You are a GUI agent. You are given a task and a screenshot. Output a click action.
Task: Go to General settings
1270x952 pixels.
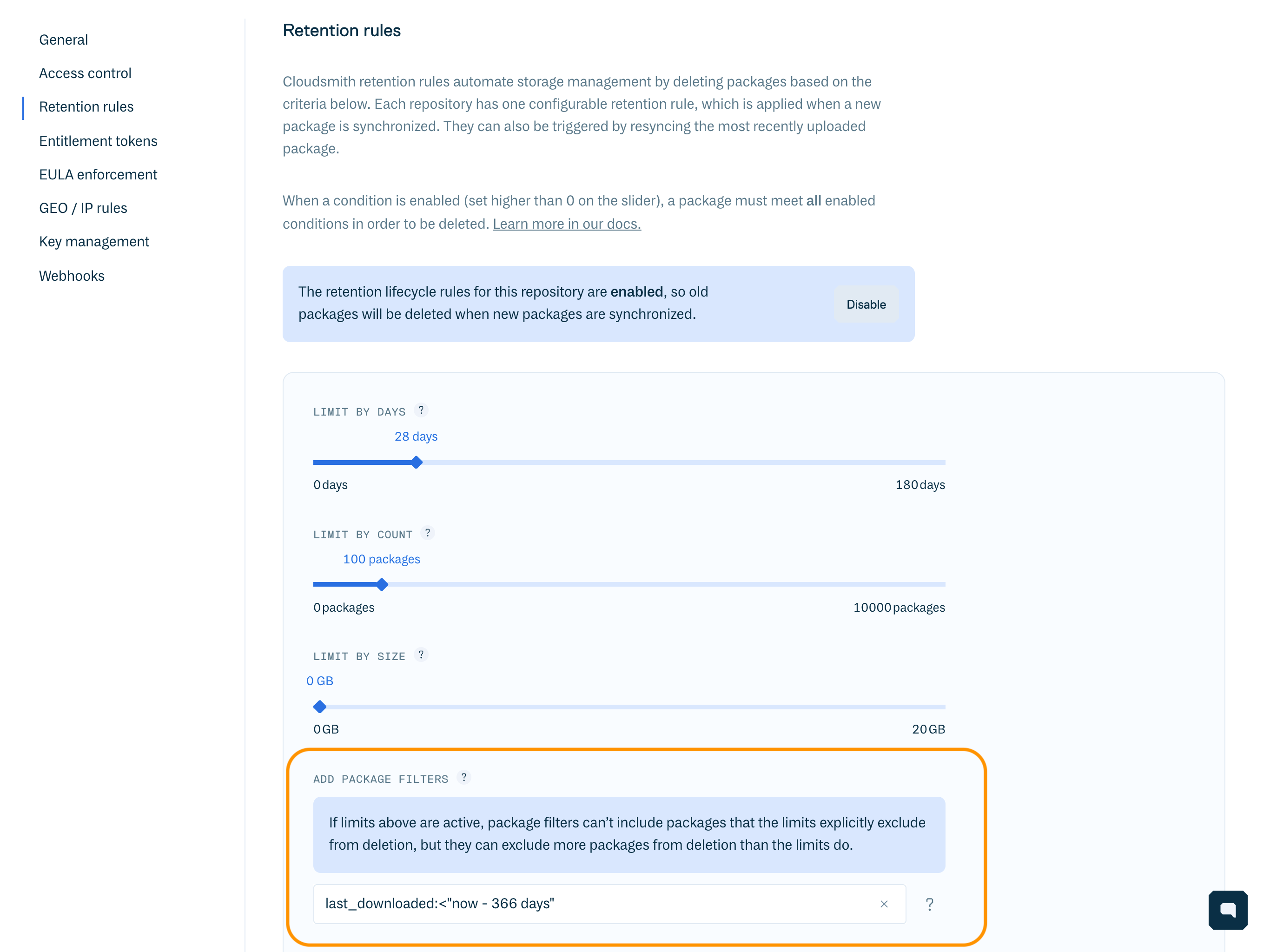point(63,40)
